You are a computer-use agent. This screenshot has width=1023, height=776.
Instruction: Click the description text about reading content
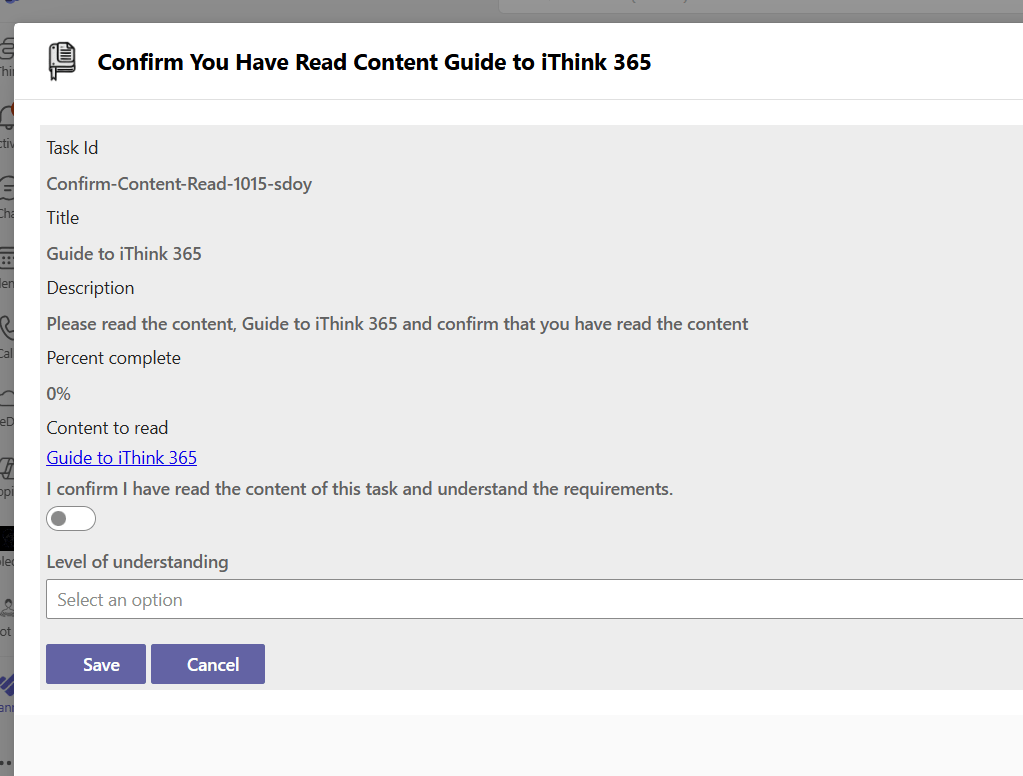[397, 324]
